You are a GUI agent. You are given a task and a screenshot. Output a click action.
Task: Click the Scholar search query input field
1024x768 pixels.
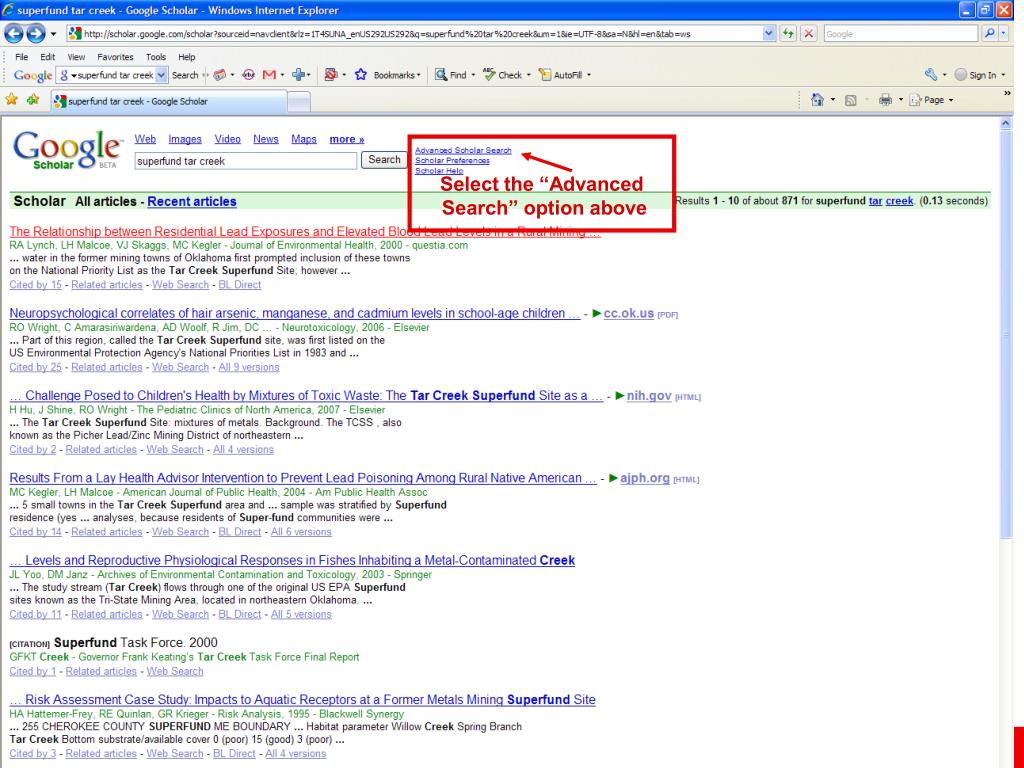click(x=246, y=161)
